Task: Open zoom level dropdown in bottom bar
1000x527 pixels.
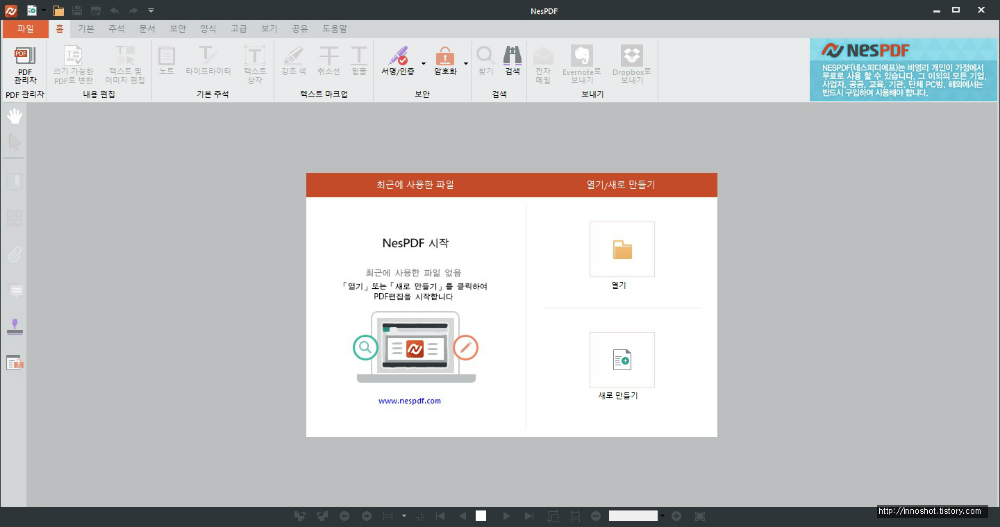Action: coord(663,516)
